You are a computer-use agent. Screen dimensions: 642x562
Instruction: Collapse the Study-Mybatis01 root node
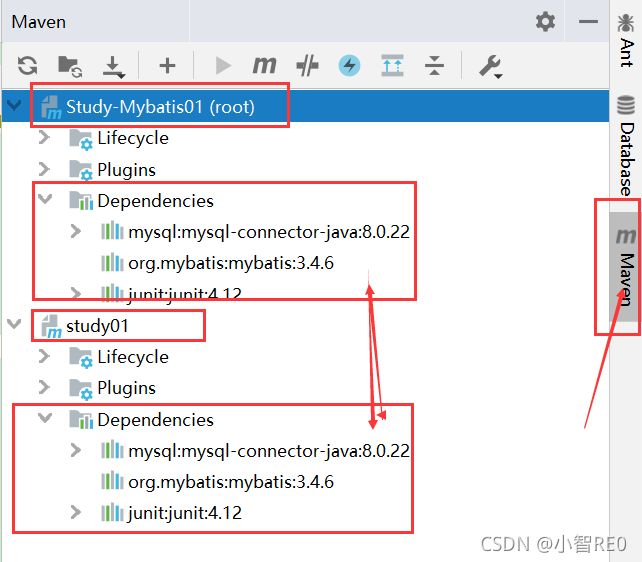pos(14,106)
